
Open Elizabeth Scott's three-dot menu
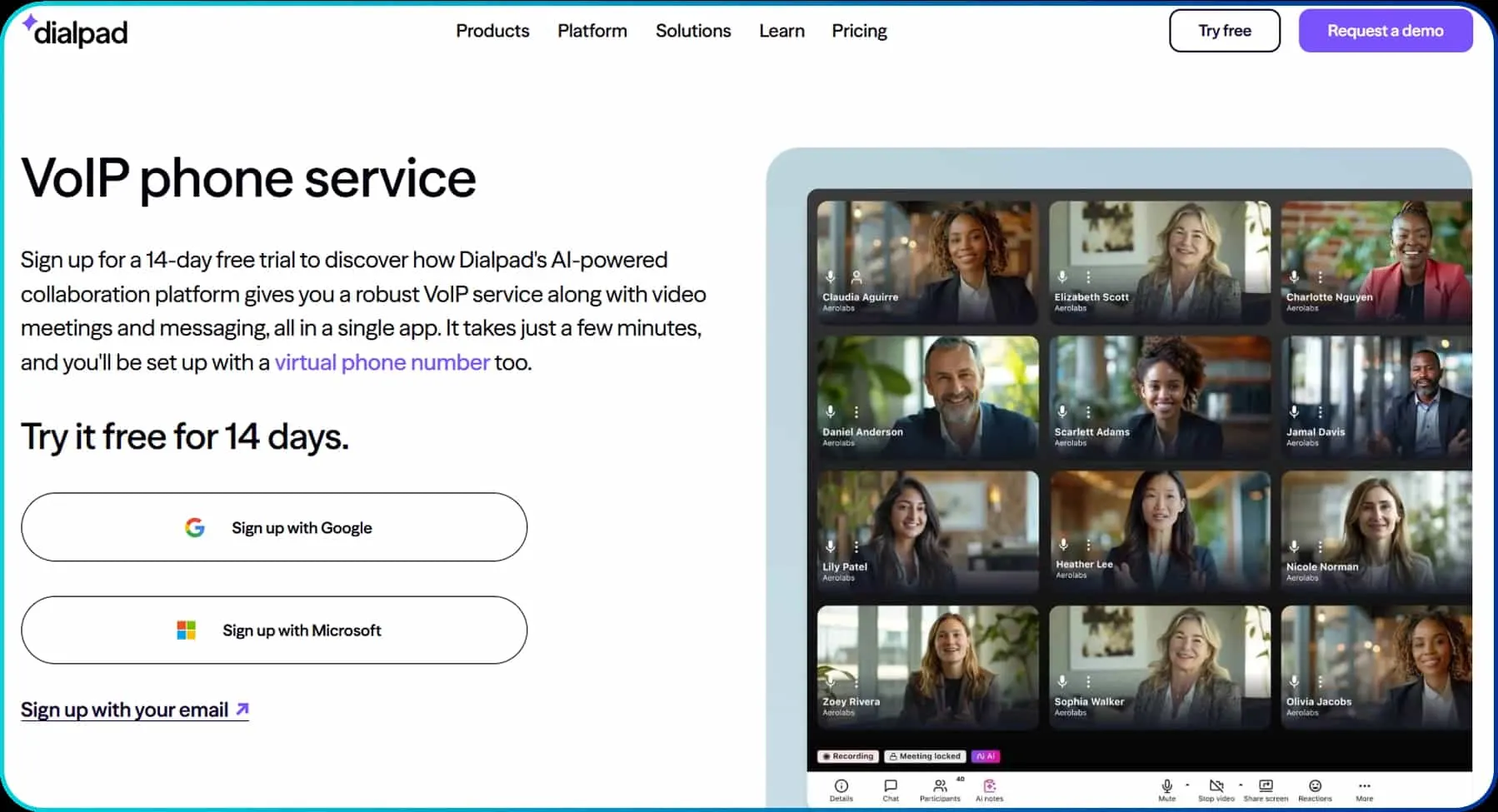[1088, 276]
